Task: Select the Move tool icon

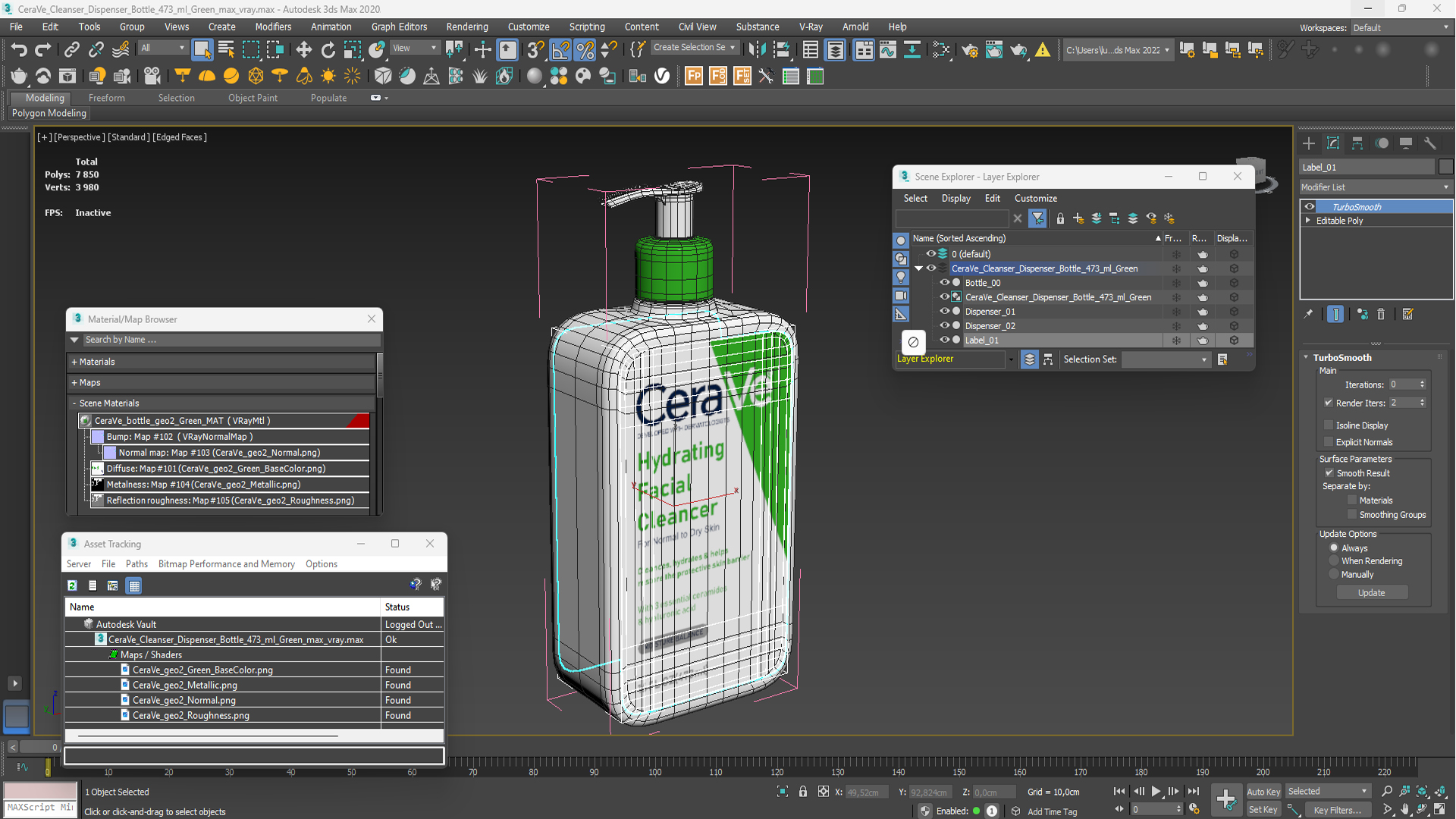Action: 303,50
